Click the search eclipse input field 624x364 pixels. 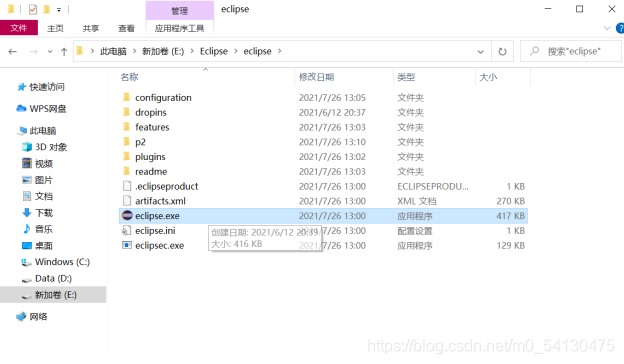pos(571,51)
